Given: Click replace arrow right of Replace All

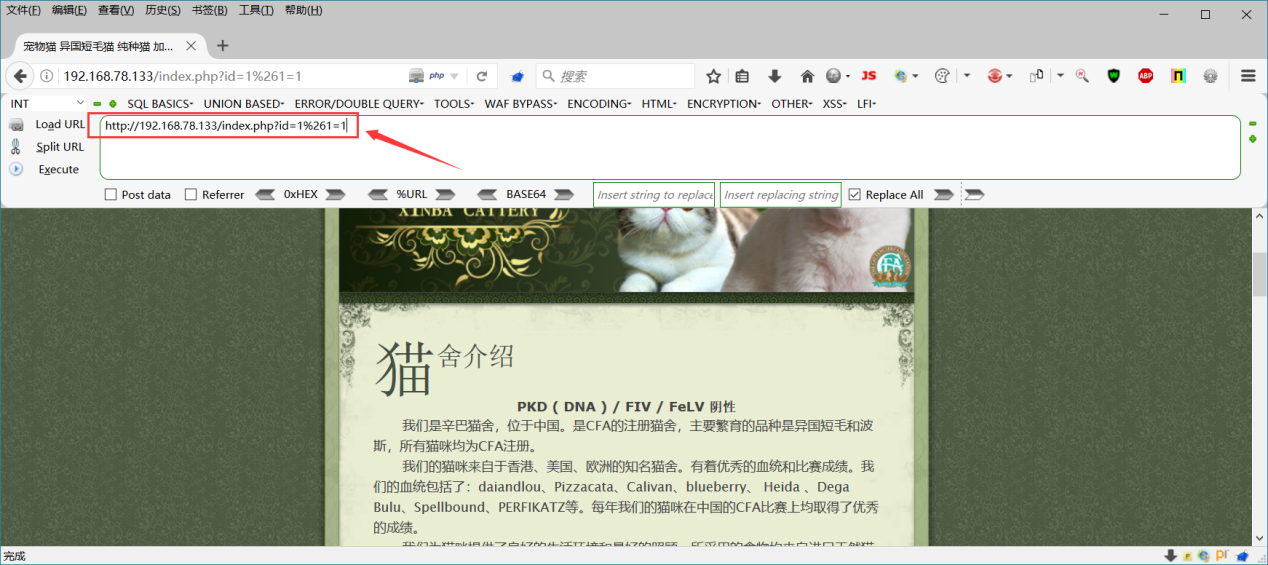Looking at the screenshot, I should (943, 194).
